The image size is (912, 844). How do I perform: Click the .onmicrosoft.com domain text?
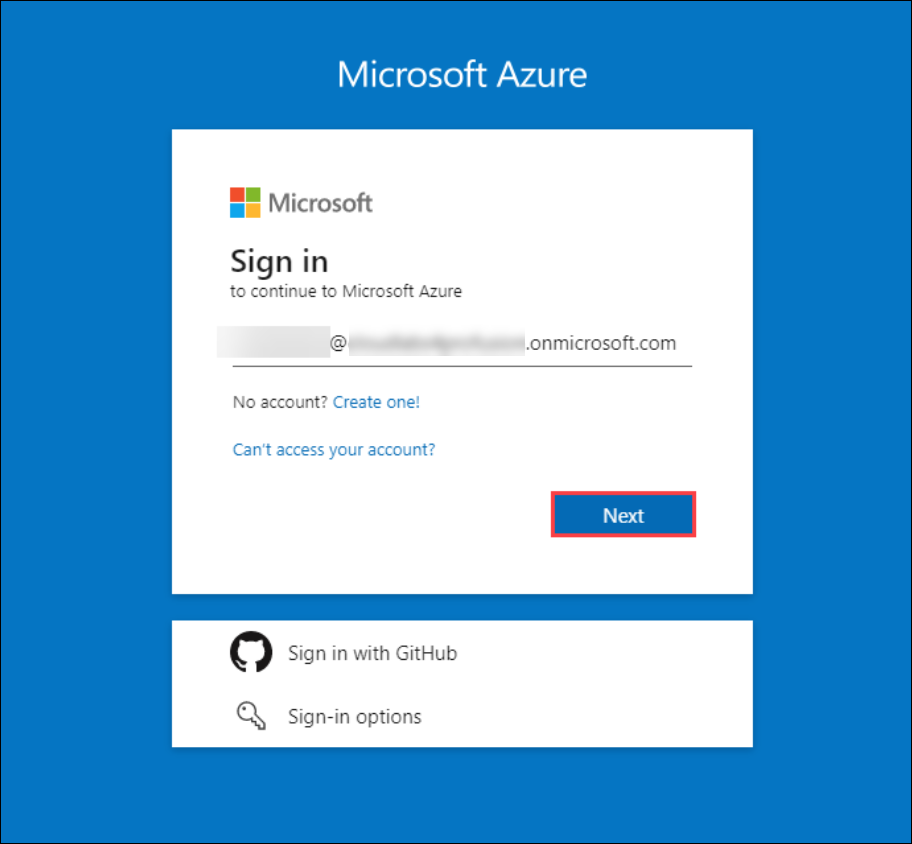(601, 343)
